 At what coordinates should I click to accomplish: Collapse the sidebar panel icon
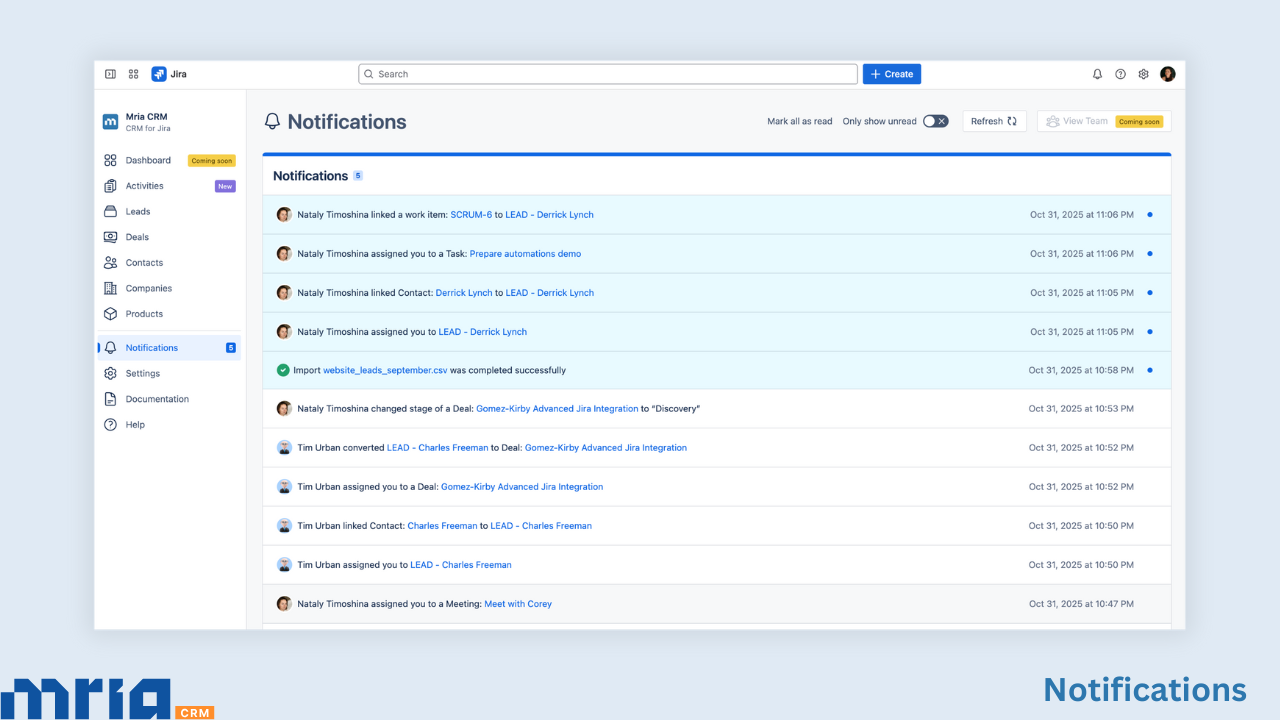[x=110, y=74]
